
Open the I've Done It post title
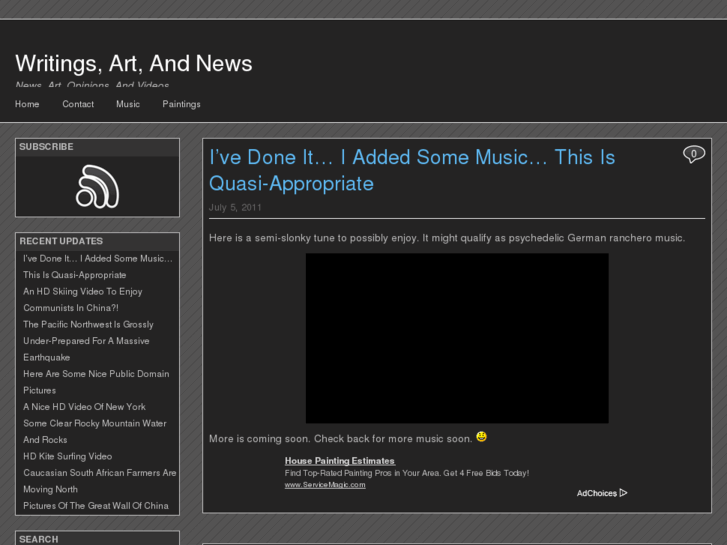[411, 170]
